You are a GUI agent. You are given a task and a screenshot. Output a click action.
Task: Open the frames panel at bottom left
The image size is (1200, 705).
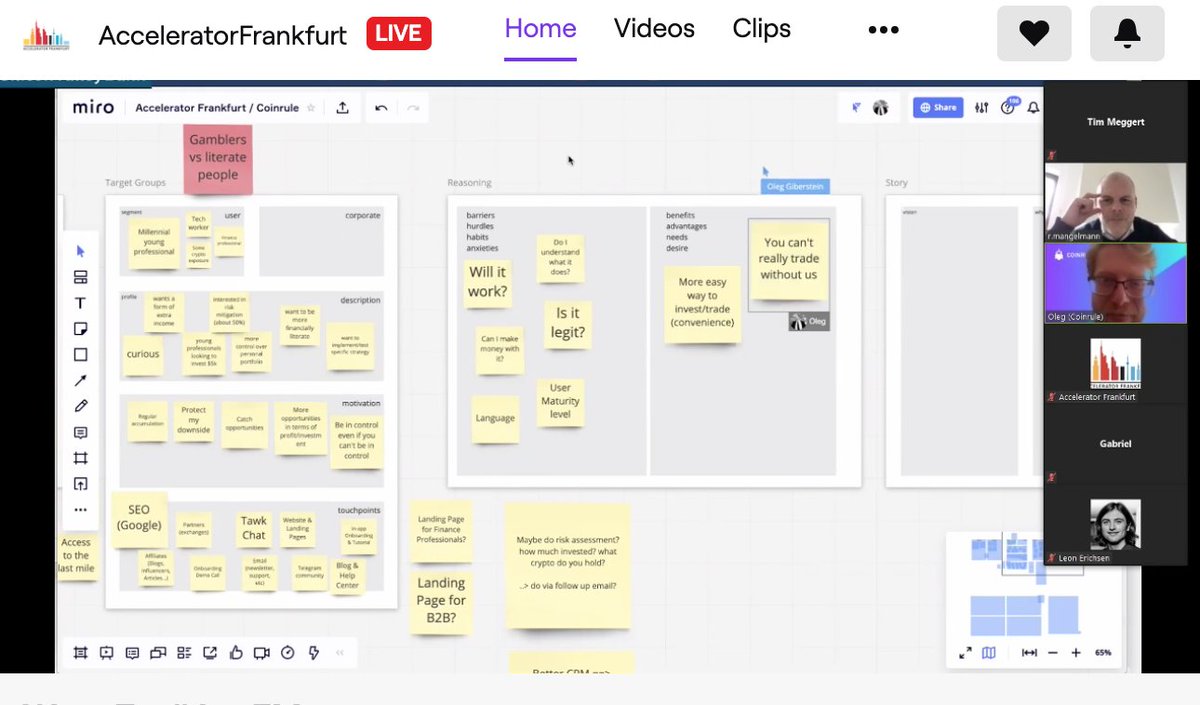(x=81, y=652)
